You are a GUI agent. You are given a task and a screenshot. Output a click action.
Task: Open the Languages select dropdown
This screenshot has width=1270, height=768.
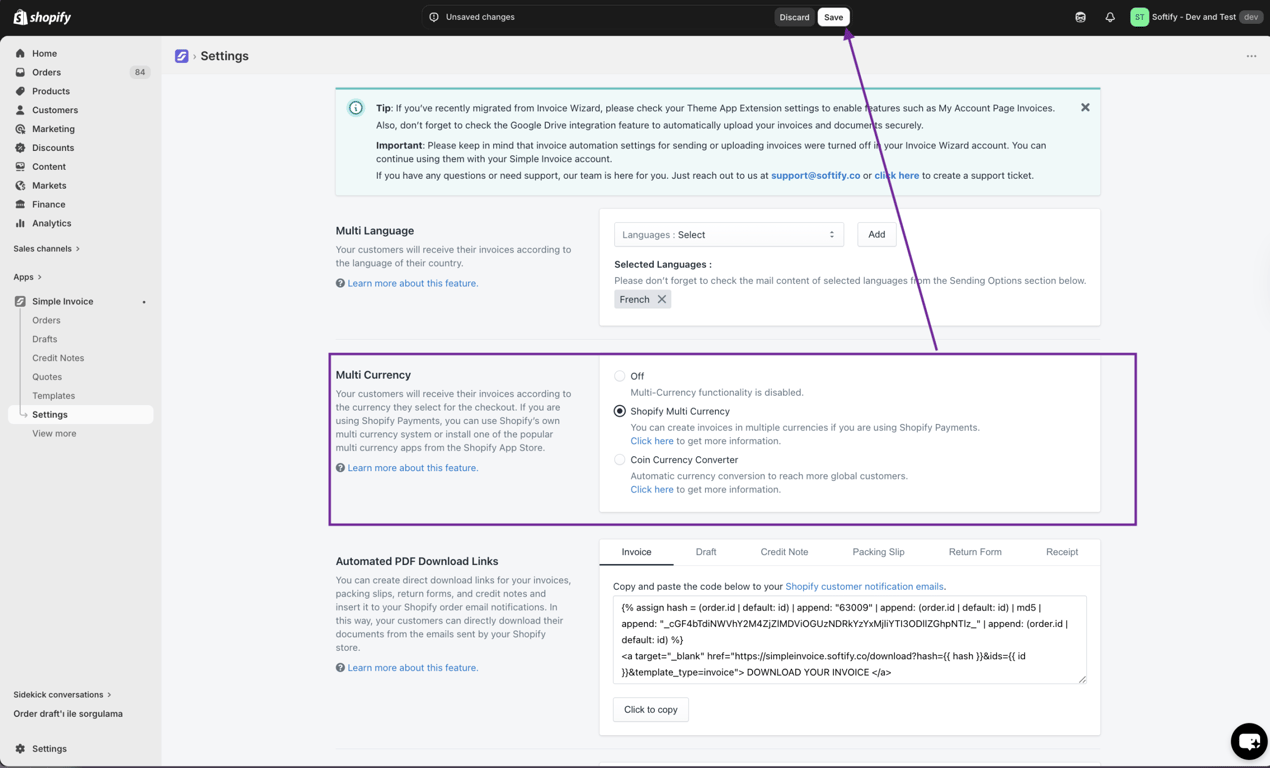pos(729,234)
